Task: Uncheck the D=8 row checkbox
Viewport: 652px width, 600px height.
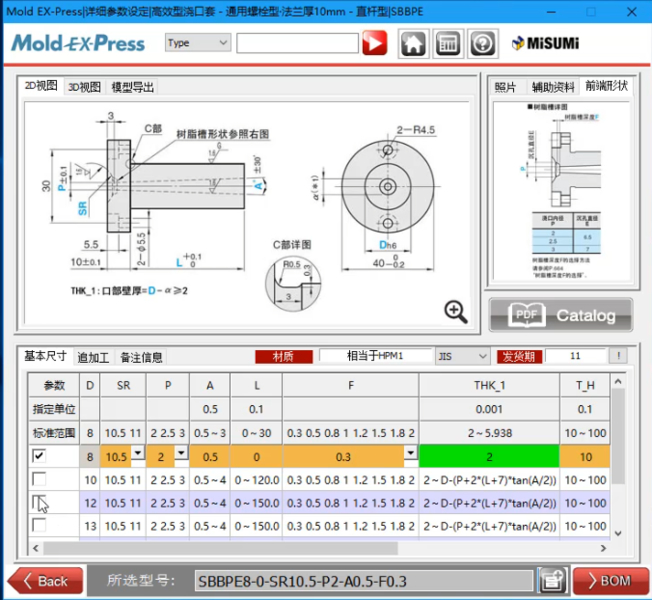Action: point(39,456)
